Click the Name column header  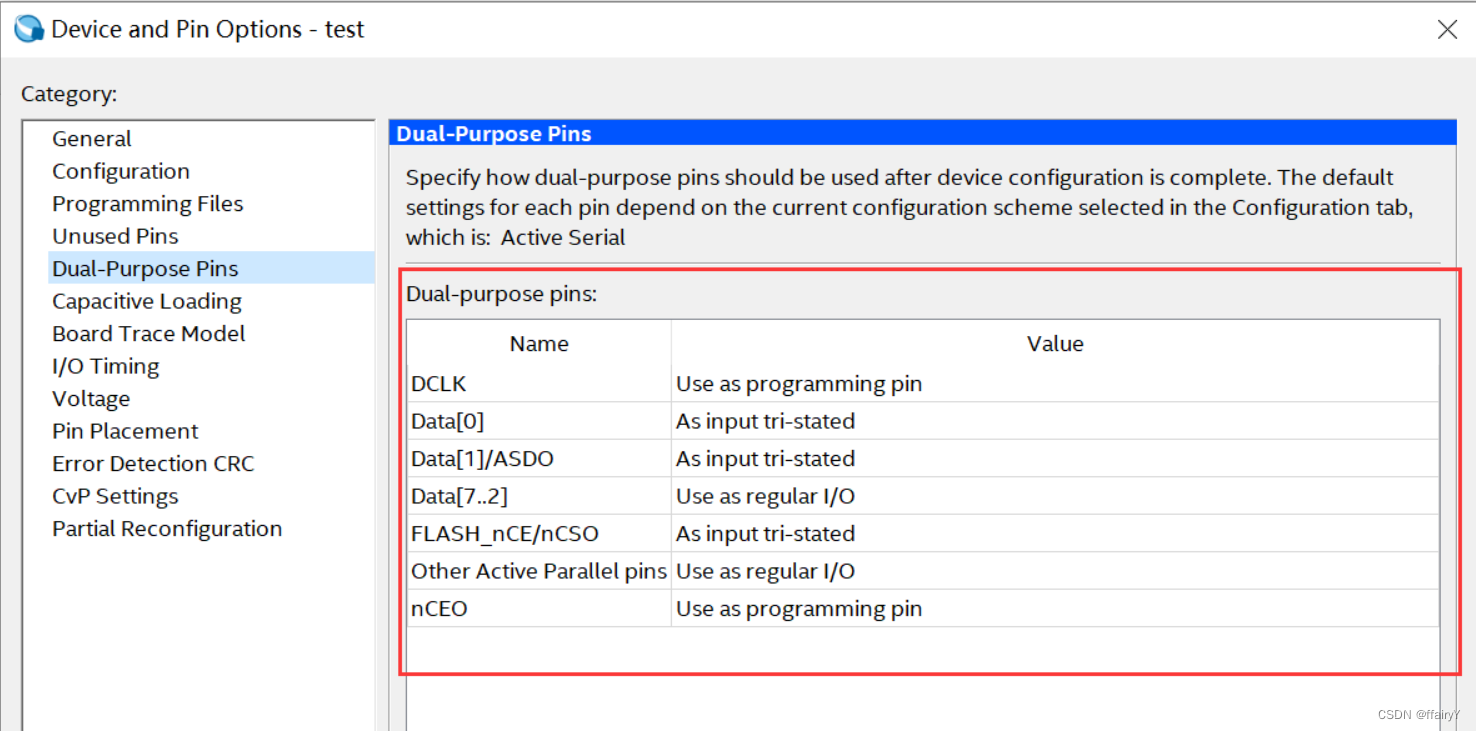[539, 343]
